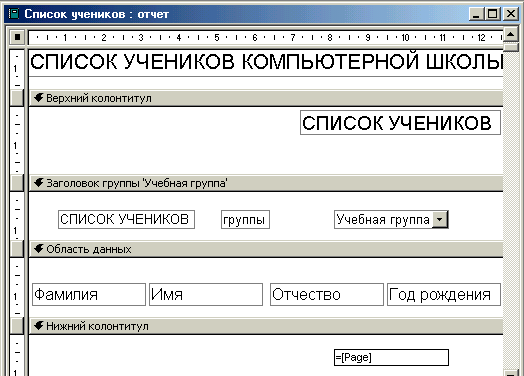The width and height of the screenshot is (524, 376).
Task: Select the Верхний колонтитул section bar
Action: tap(266, 98)
